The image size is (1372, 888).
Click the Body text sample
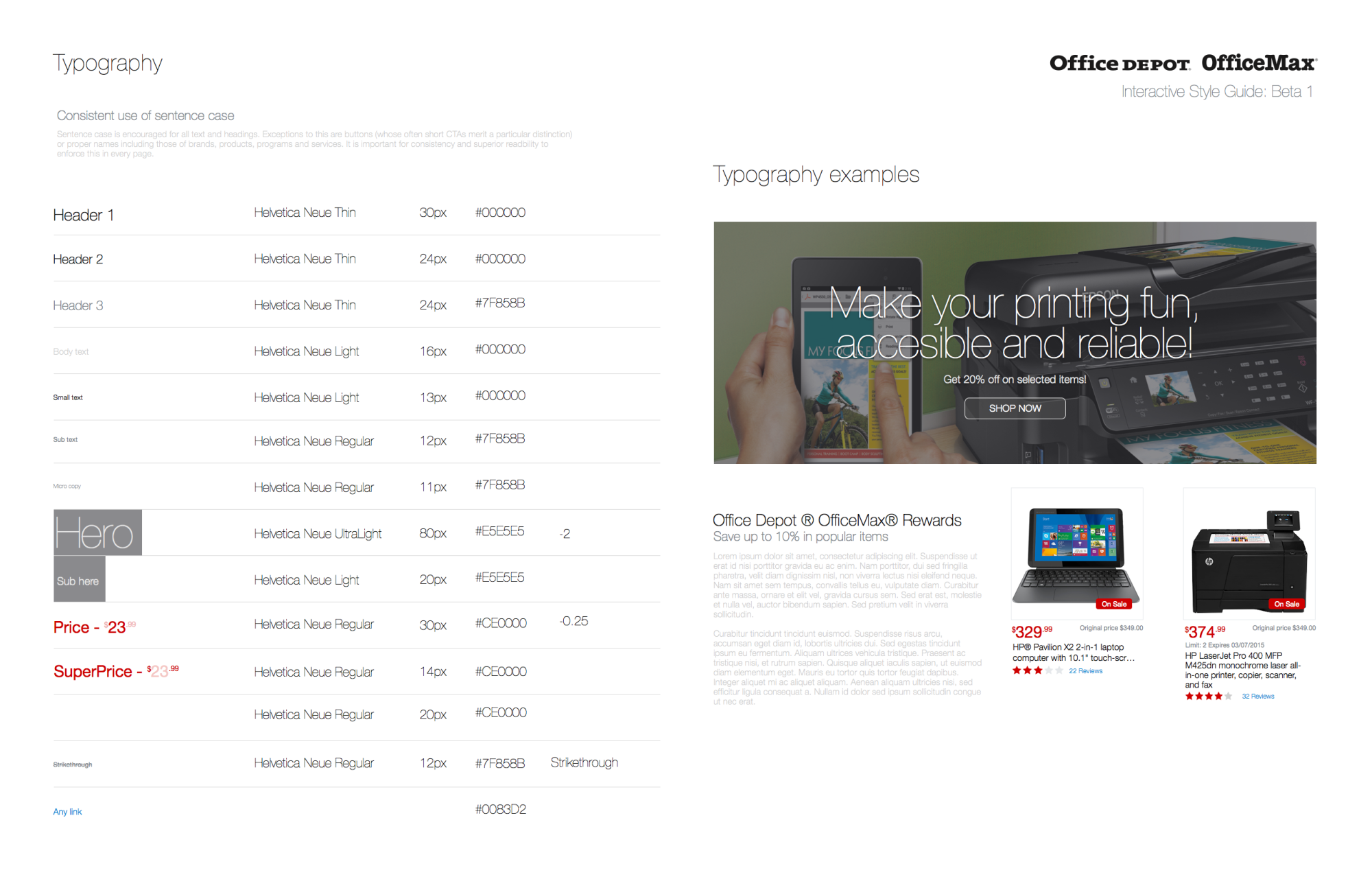71,351
